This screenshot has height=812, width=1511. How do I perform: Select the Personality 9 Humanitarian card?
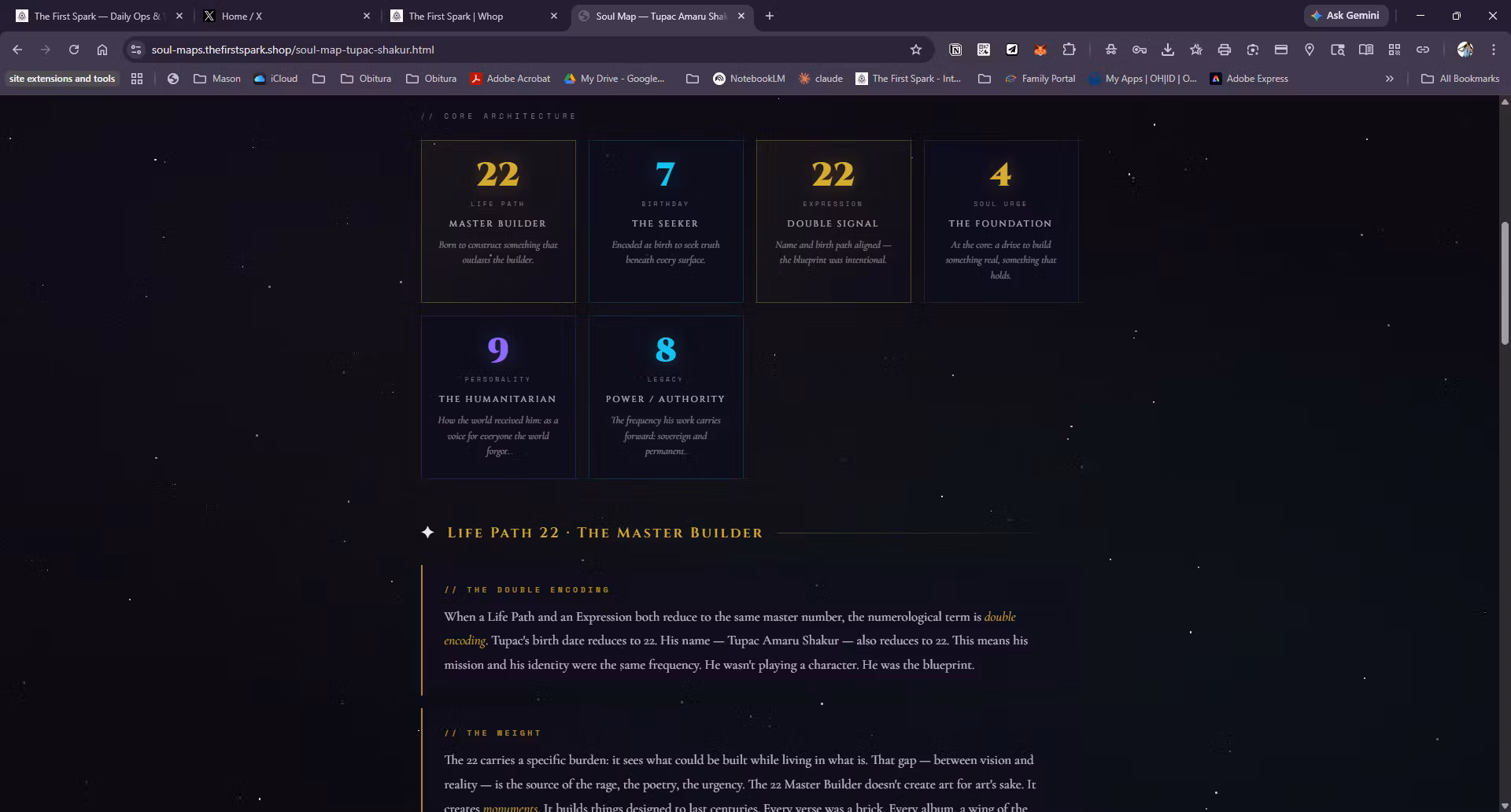pyautogui.click(x=498, y=397)
